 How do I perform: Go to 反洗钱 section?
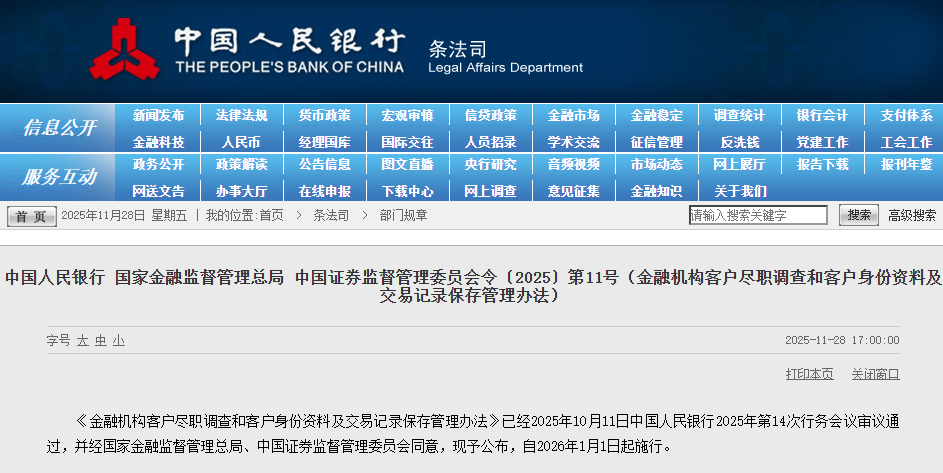point(740,143)
